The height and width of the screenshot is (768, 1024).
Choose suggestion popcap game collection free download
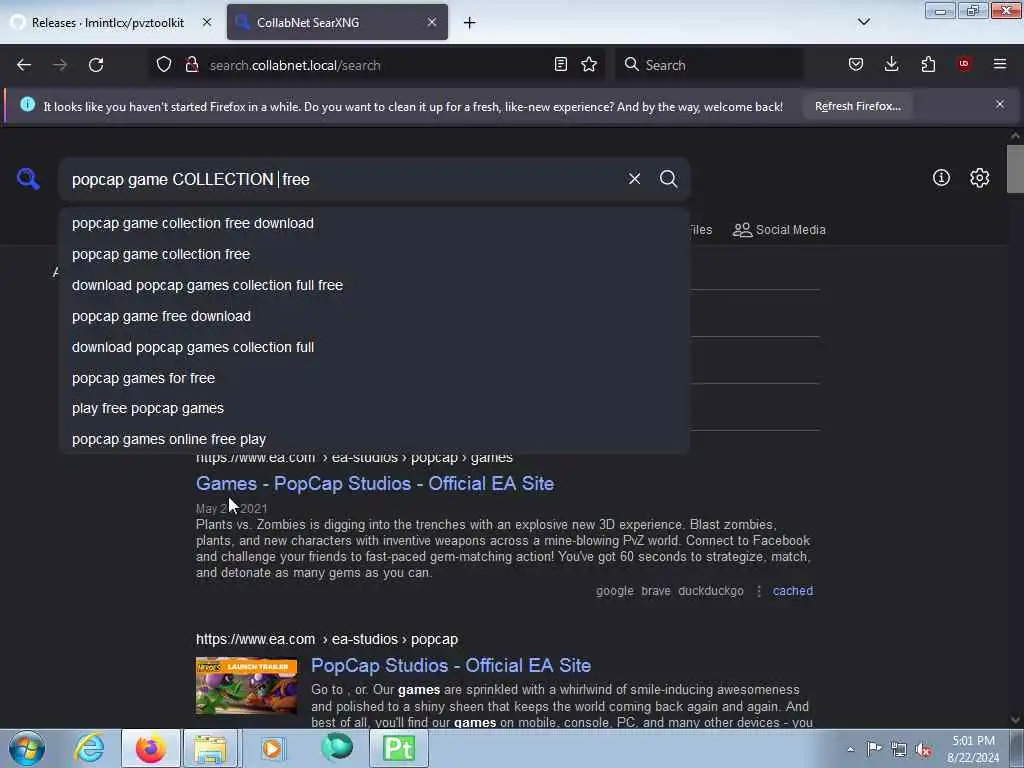[x=374, y=223]
